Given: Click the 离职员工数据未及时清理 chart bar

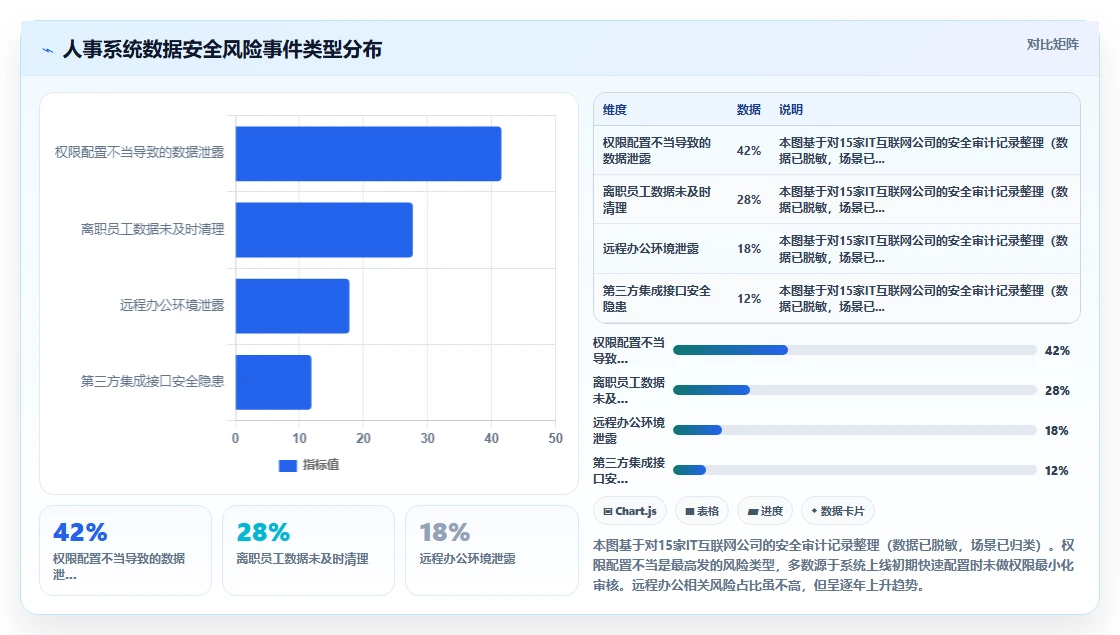Looking at the screenshot, I should click(x=324, y=230).
